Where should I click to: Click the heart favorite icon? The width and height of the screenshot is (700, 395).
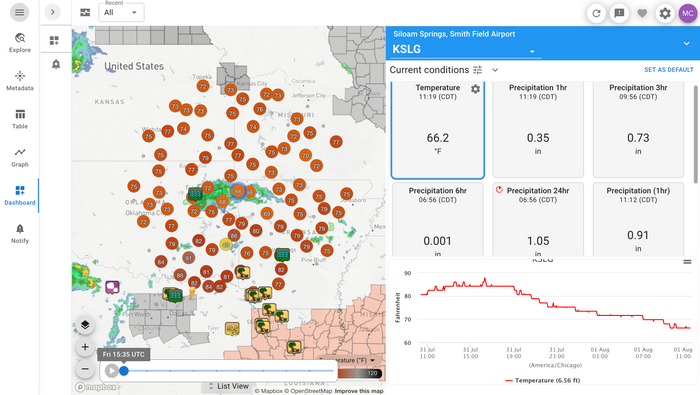(642, 13)
